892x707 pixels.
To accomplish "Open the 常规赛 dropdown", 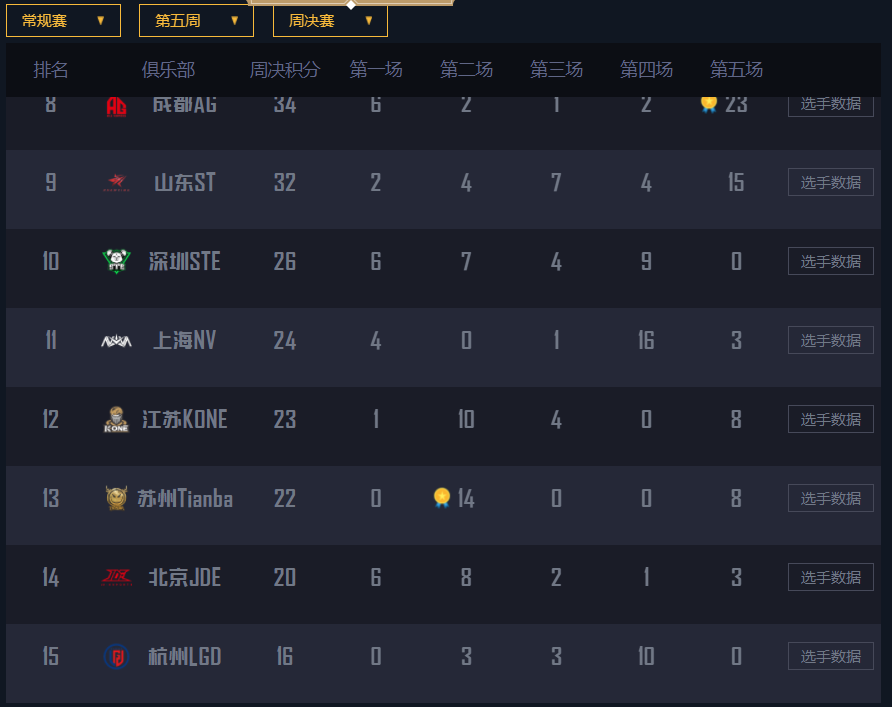I will [x=63, y=21].
